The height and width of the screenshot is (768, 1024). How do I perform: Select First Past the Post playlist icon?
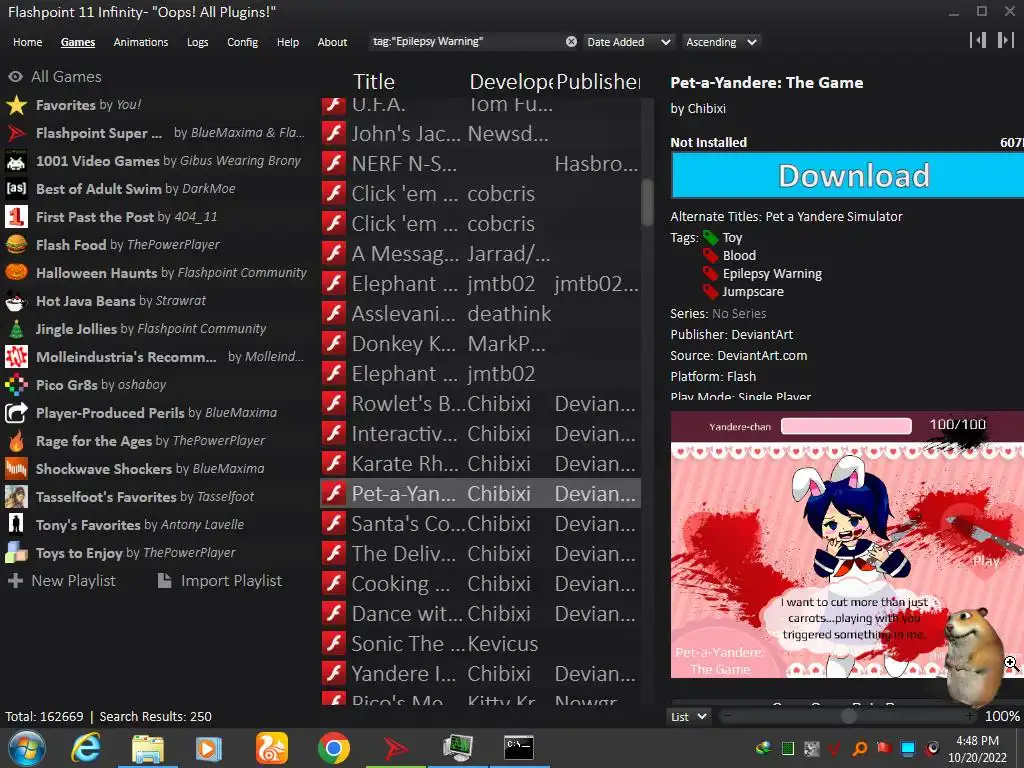16,217
